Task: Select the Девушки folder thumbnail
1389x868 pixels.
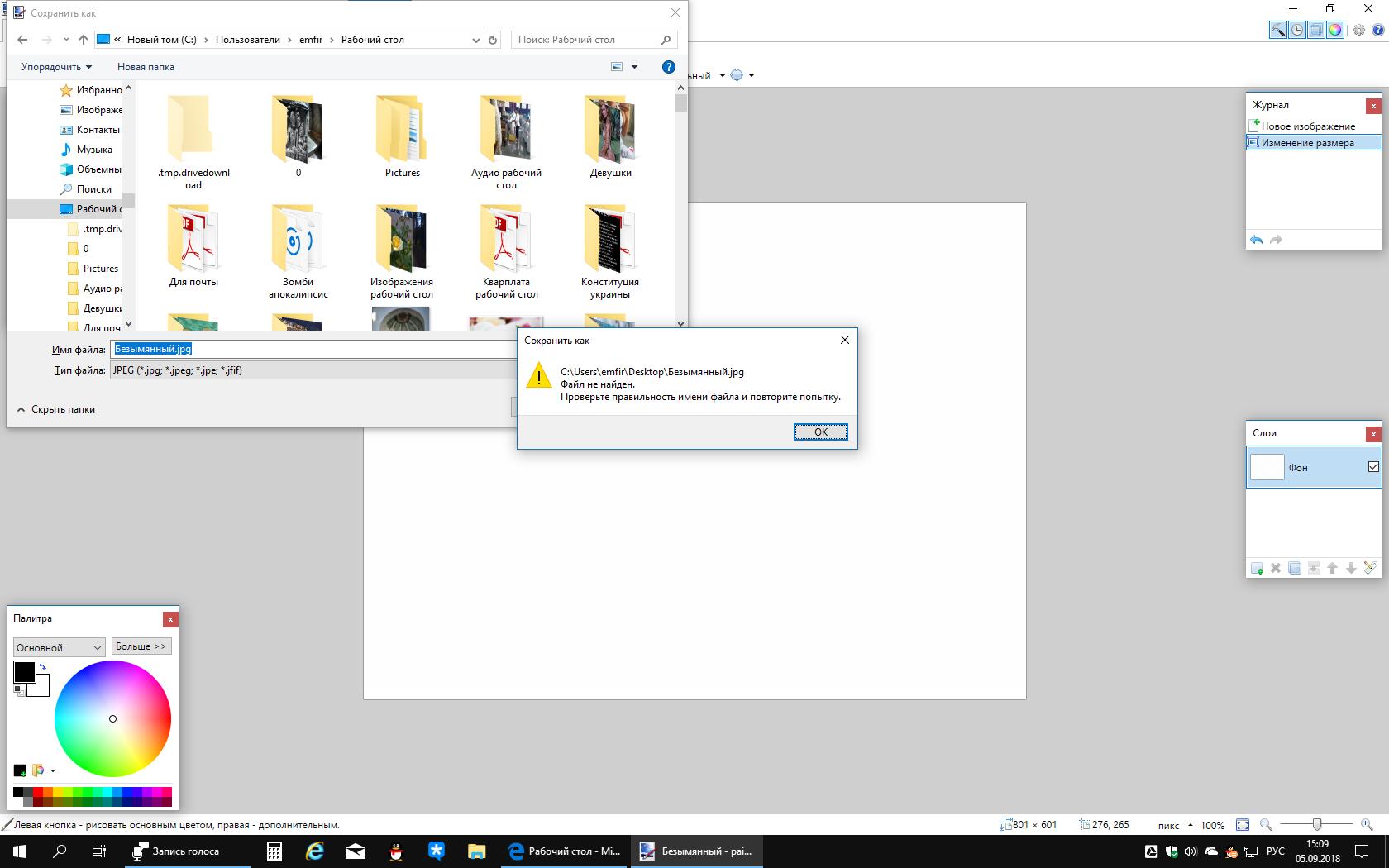Action: tap(610, 136)
